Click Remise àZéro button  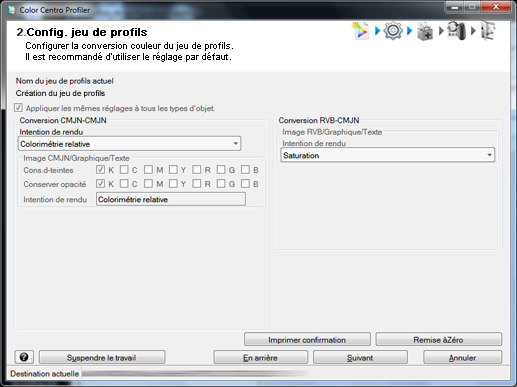point(439,340)
